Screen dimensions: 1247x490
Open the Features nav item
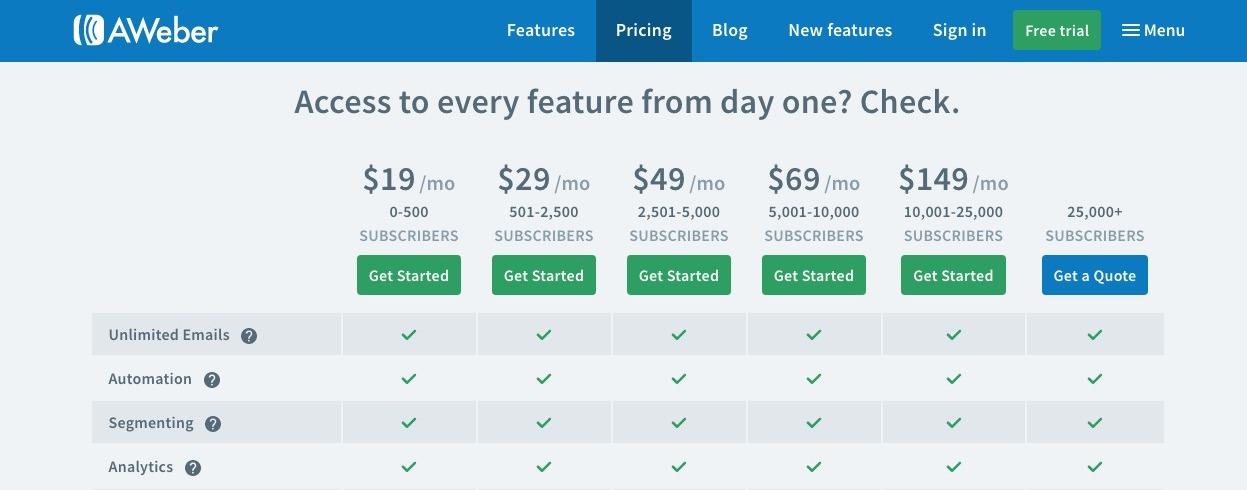[541, 31]
